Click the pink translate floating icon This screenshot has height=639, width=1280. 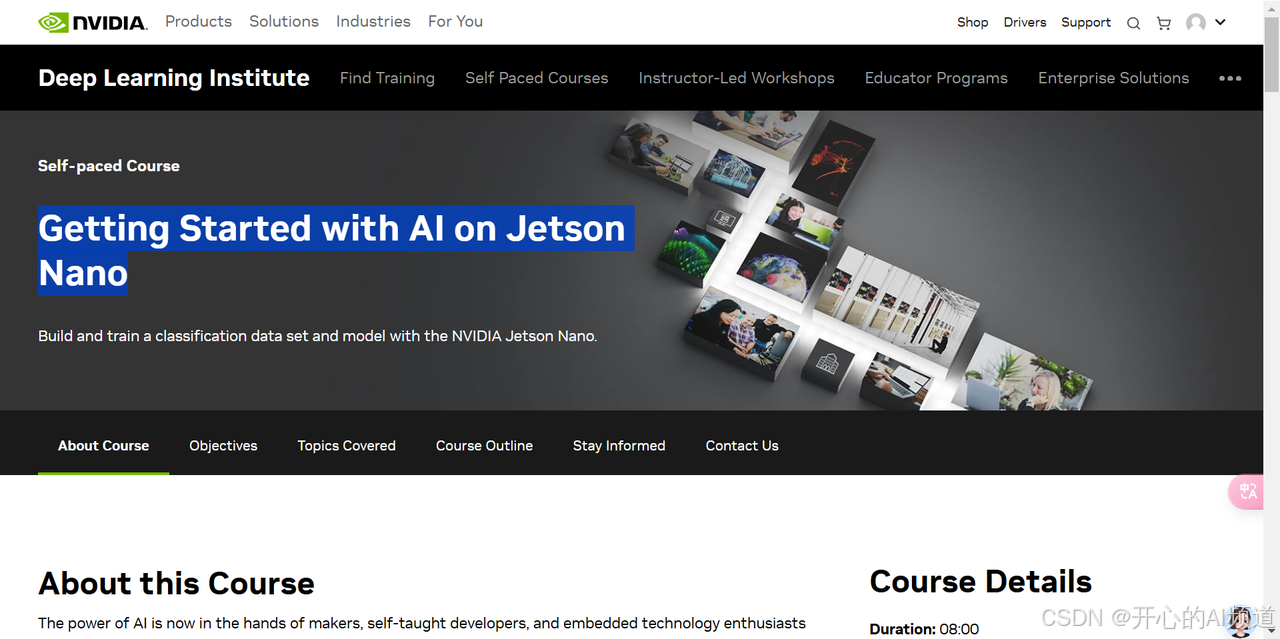pyautogui.click(x=1247, y=491)
